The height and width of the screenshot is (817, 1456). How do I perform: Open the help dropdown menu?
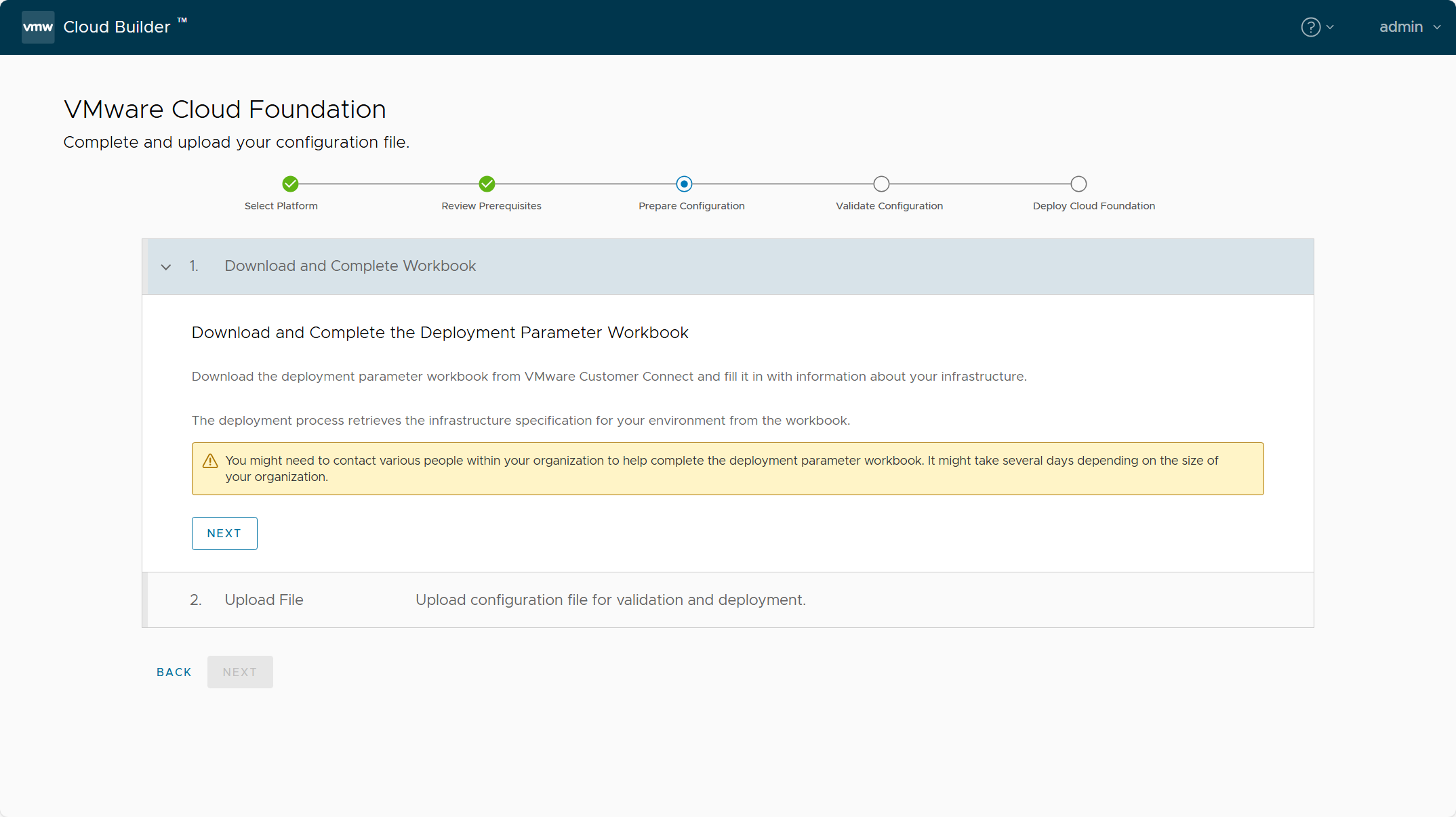[1316, 27]
